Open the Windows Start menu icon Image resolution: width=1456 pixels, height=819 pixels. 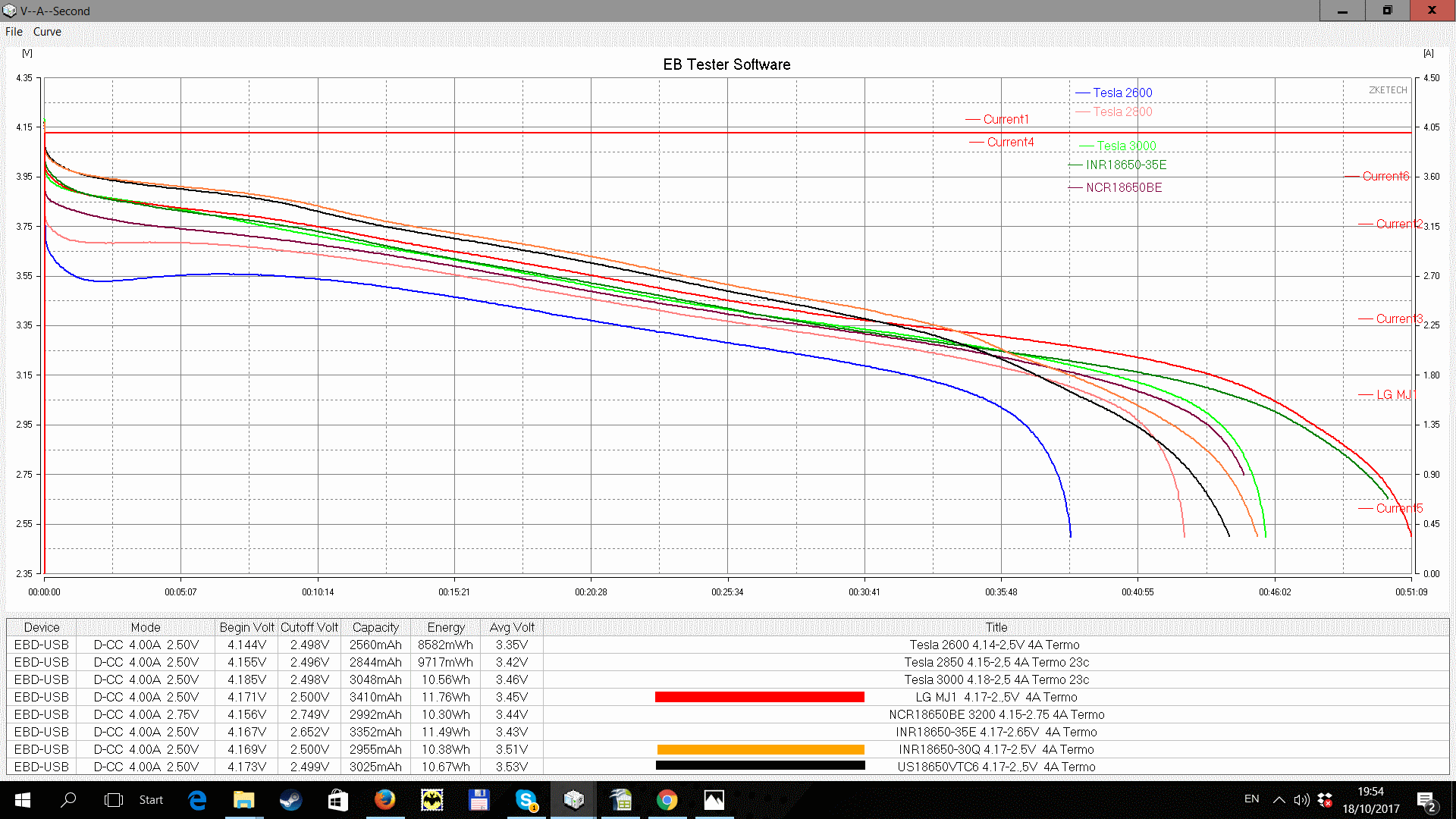coord(23,799)
